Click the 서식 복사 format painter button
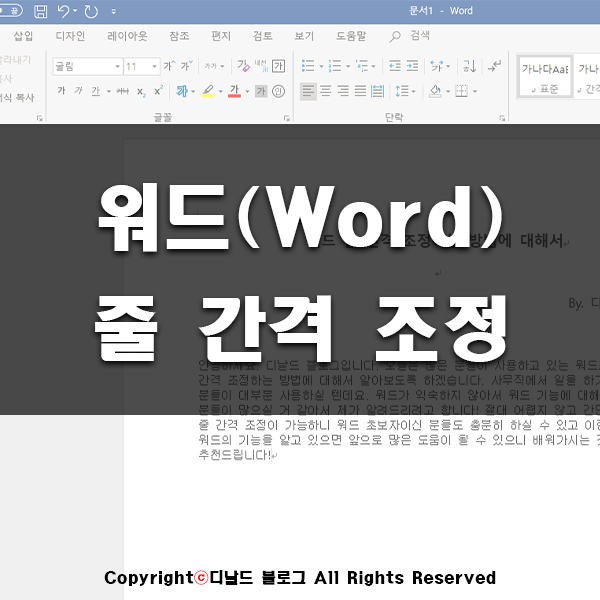600x600 pixels. tap(17, 98)
